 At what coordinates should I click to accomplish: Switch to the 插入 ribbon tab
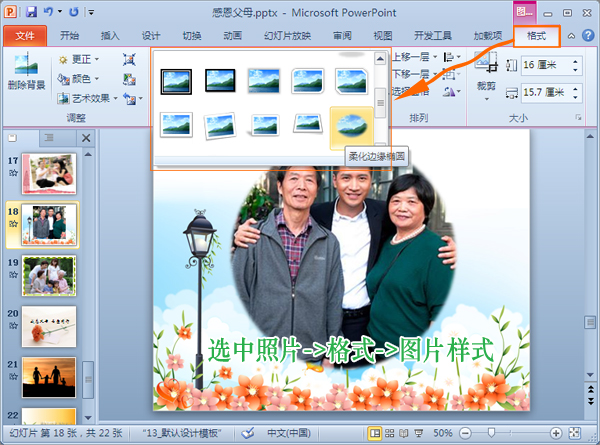110,36
